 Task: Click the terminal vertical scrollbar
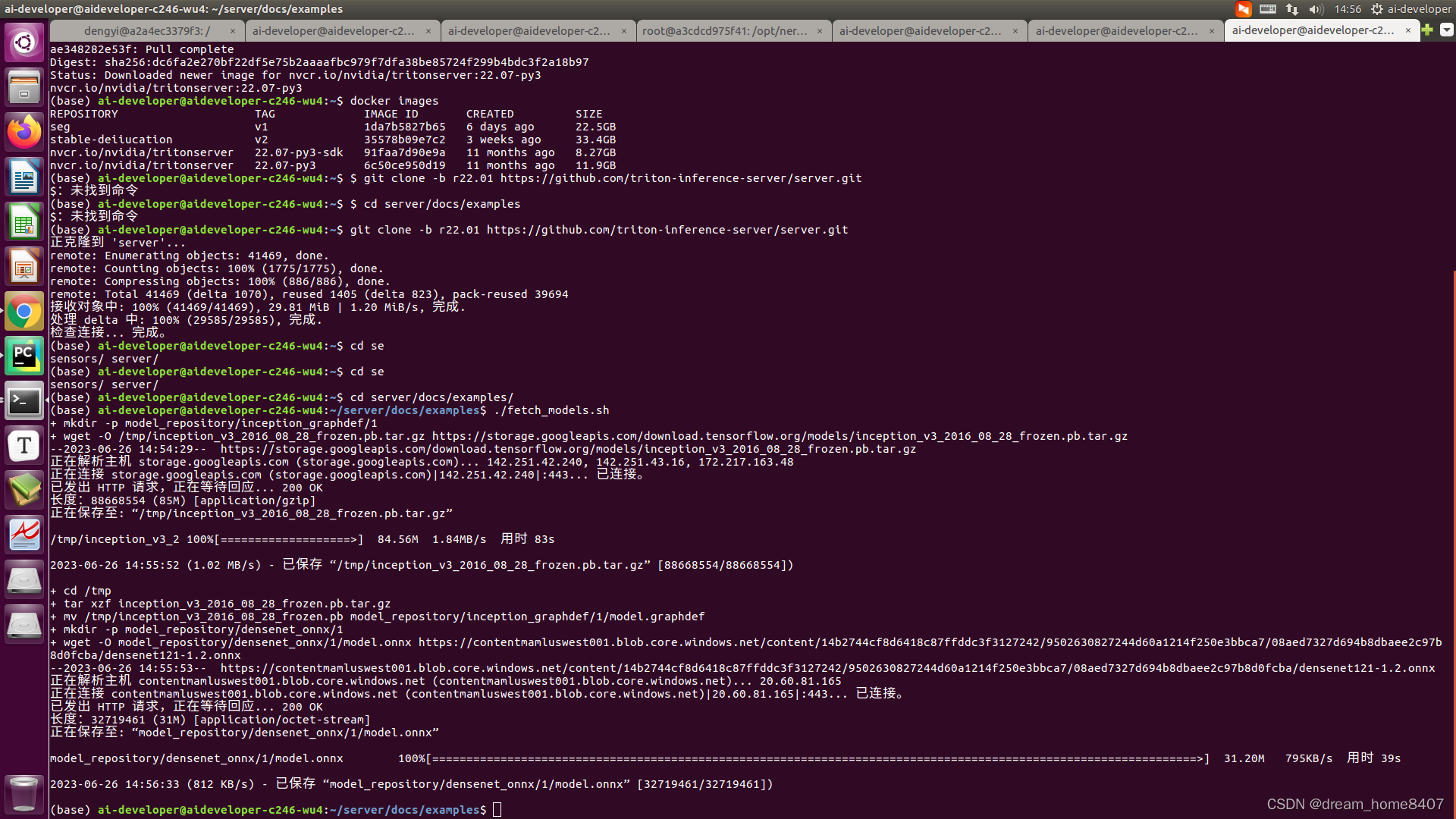[x=1453, y=542]
